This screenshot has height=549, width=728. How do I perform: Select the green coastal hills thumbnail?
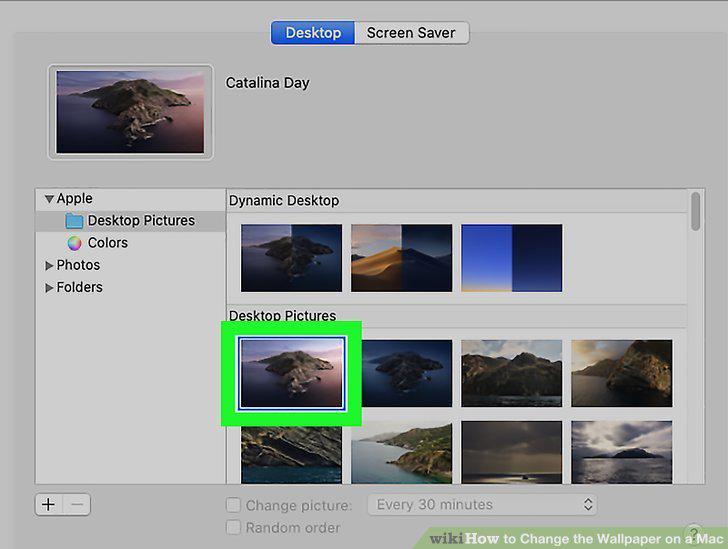click(402, 453)
